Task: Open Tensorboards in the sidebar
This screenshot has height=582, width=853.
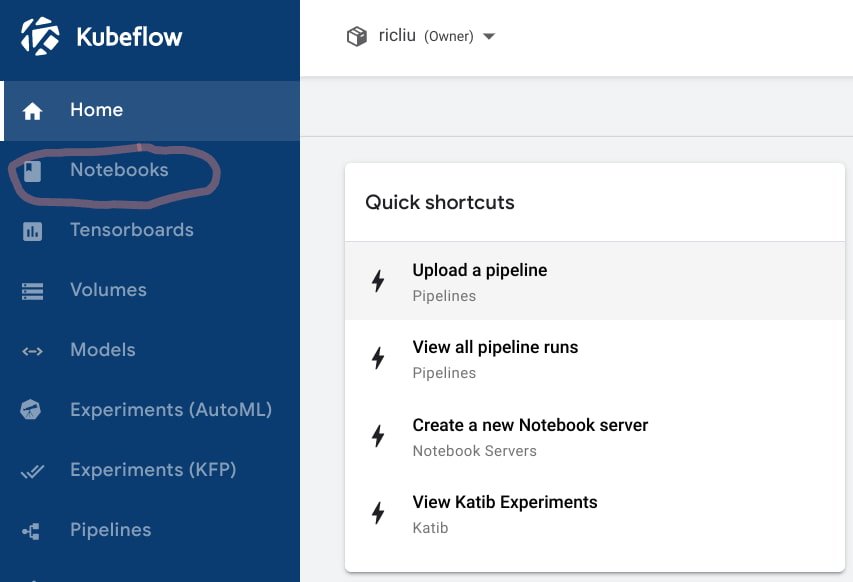Action: [x=150, y=231]
